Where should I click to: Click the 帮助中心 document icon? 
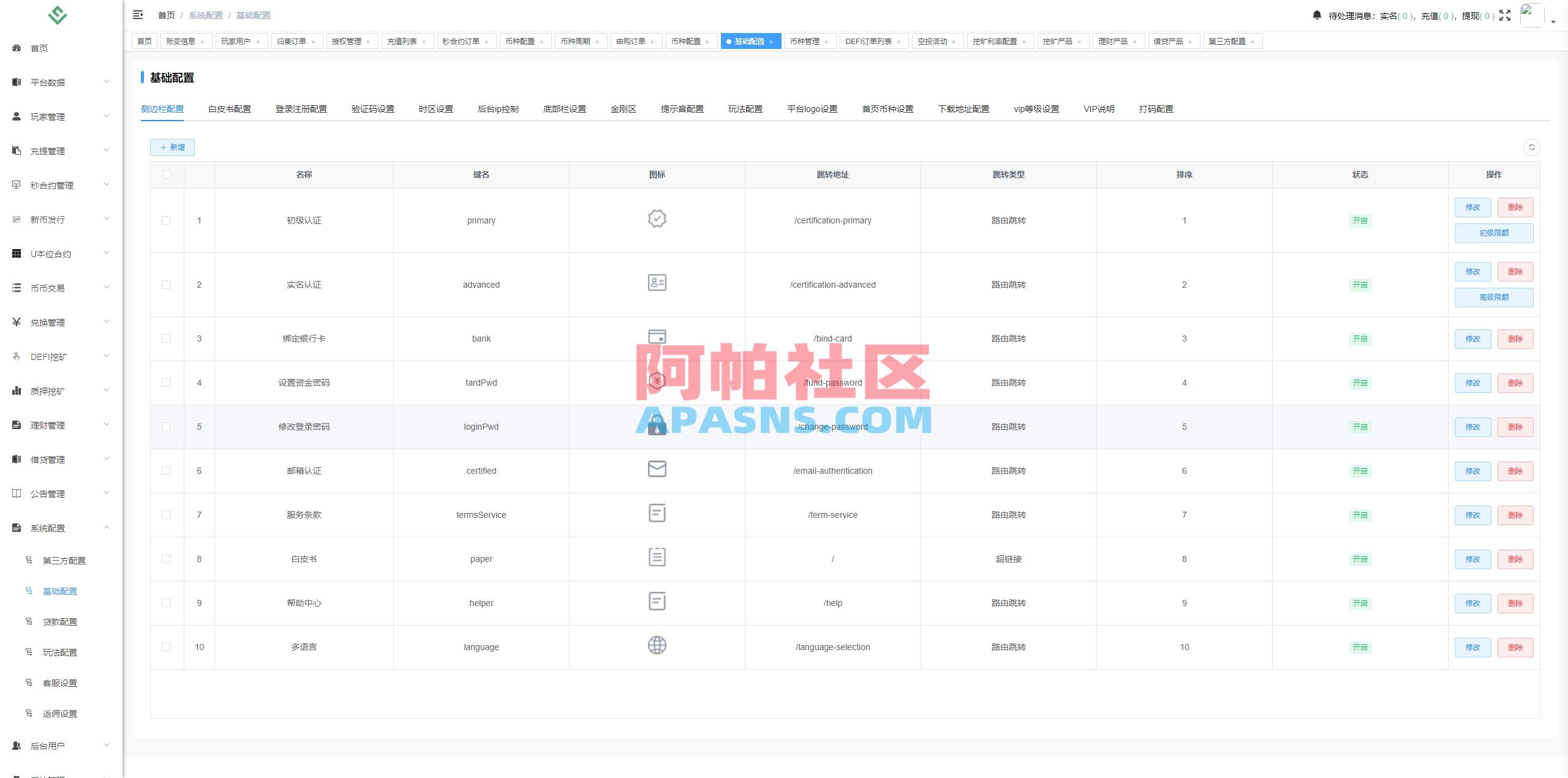tap(657, 601)
